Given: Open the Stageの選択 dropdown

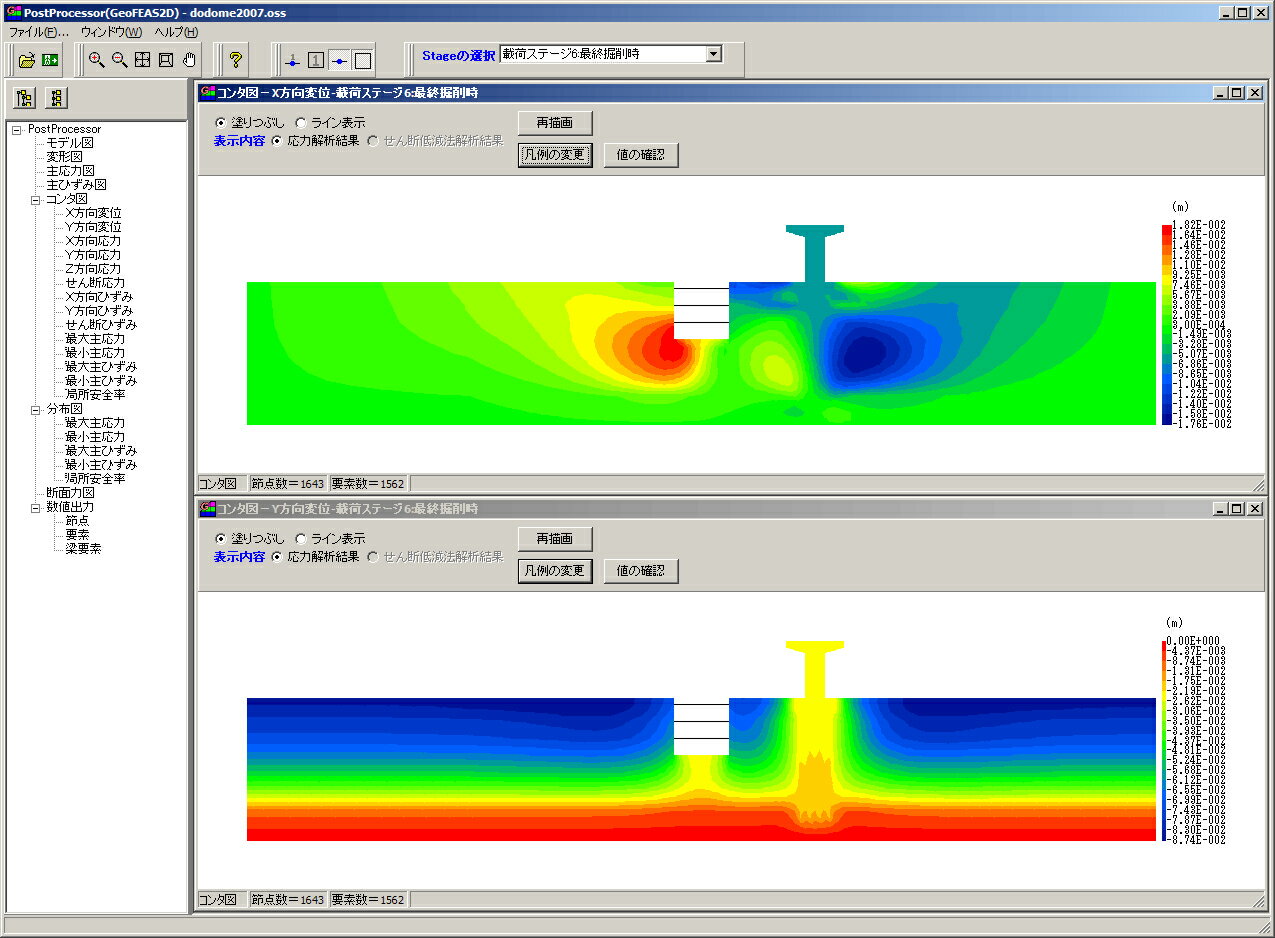Looking at the screenshot, I should coord(713,54).
